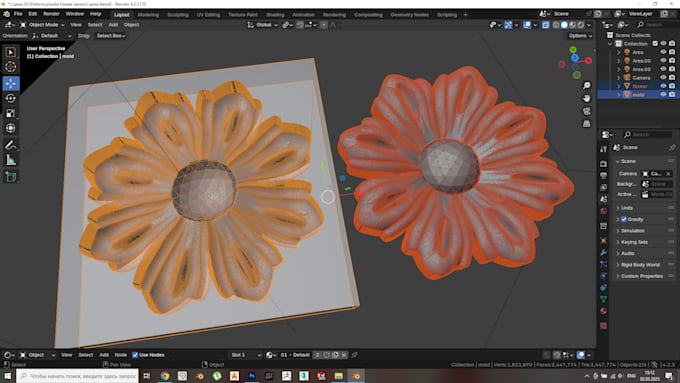Toggle eye icon for the Collection row

point(663,44)
